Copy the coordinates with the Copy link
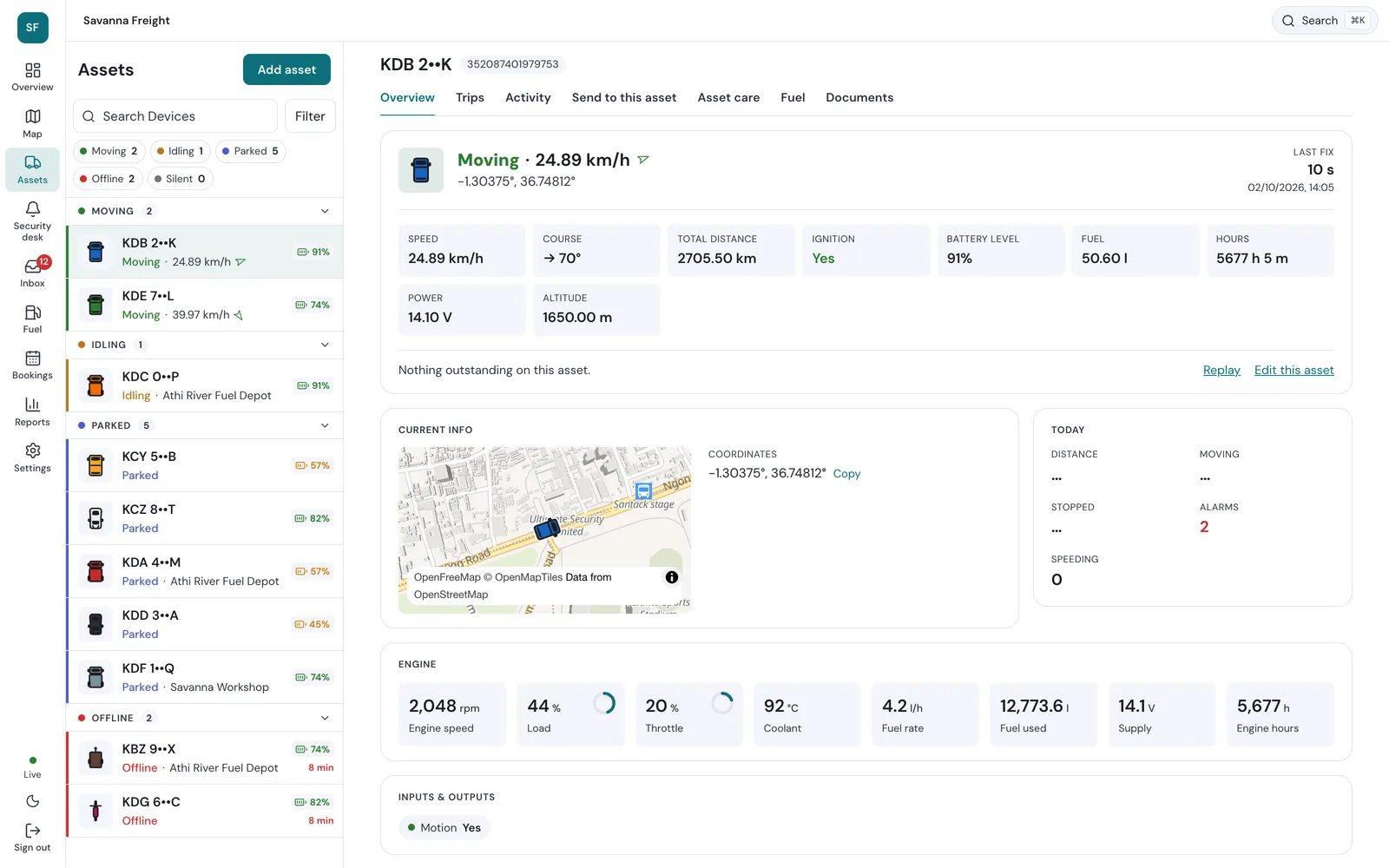The image size is (1389, 868). click(x=846, y=474)
